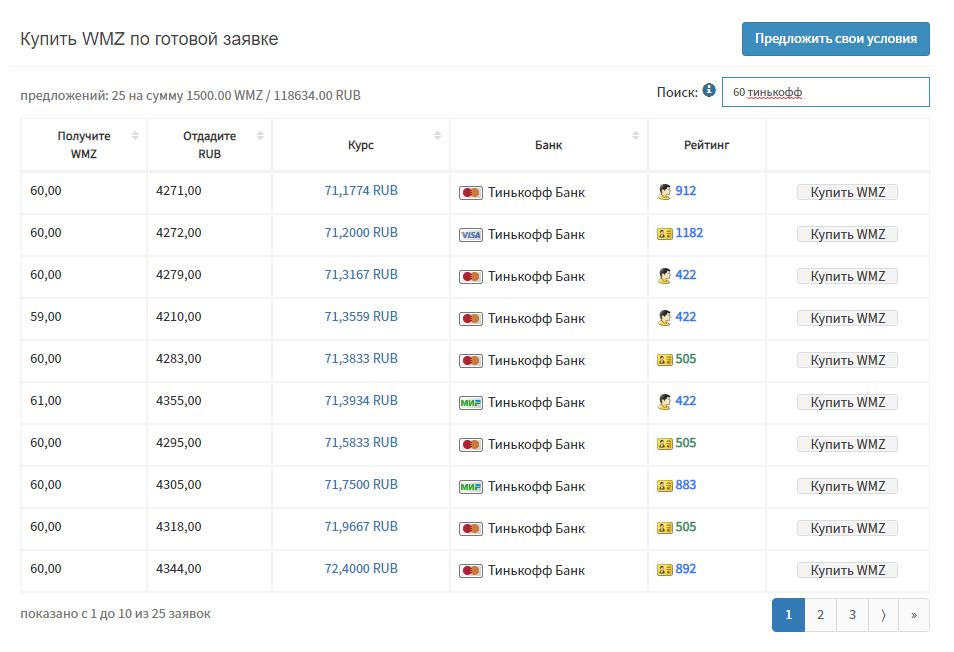Buy WMZ in the 4318,00 RUB row
This screenshot has width=954, height=652.
tap(847, 528)
